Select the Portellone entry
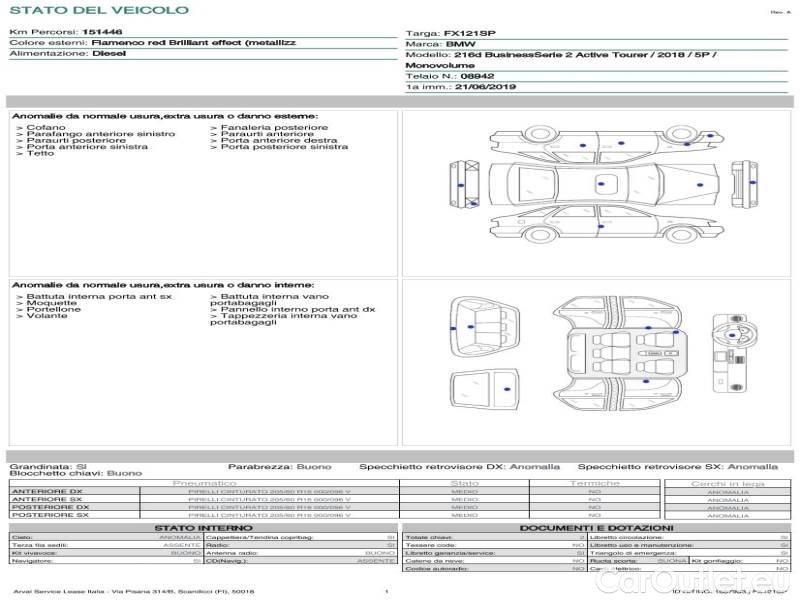This screenshot has width=800, height=600. click(48, 309)
